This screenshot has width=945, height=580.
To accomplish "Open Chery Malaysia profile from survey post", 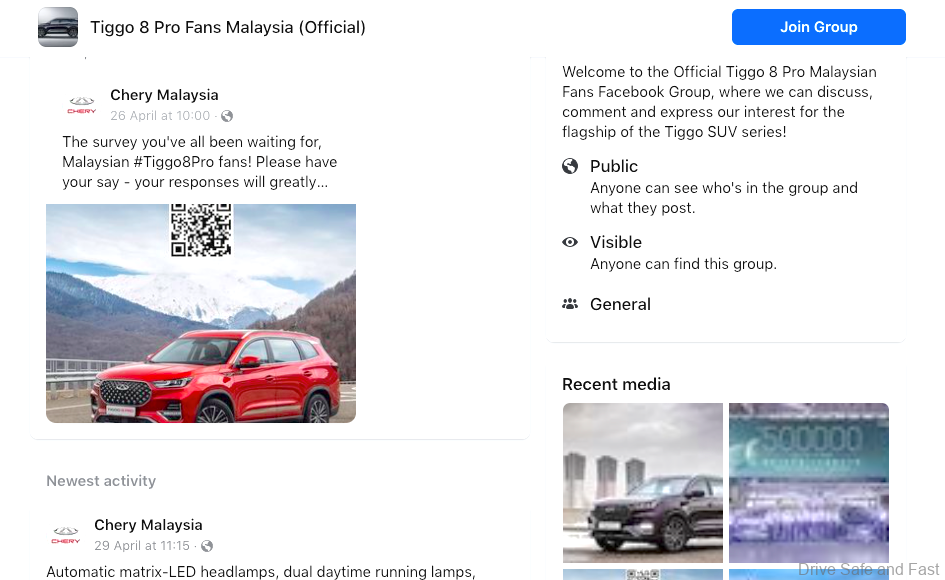I will coord(164,95).
